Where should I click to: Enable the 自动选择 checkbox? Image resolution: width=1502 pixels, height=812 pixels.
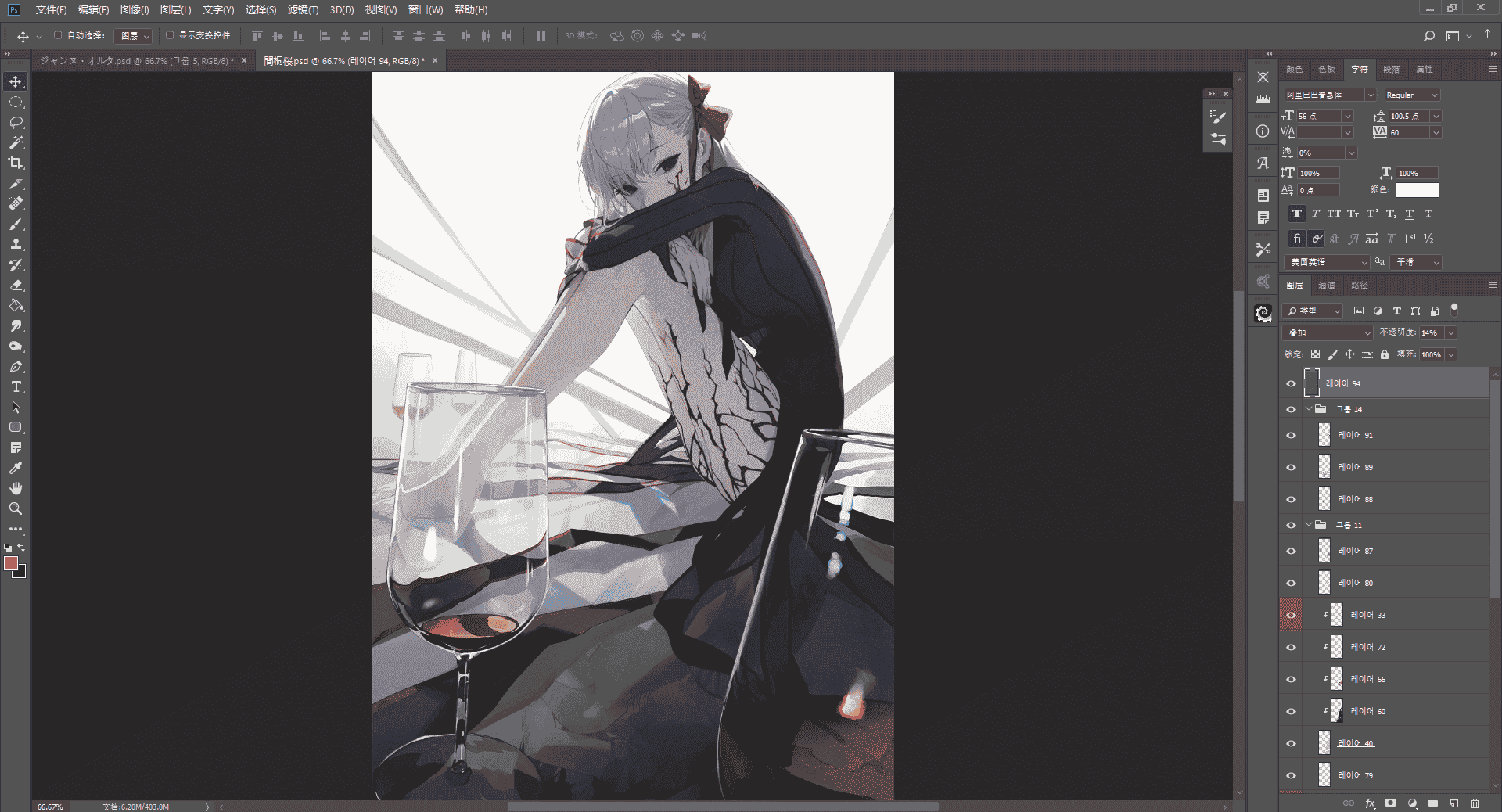(x=58, y=35)
